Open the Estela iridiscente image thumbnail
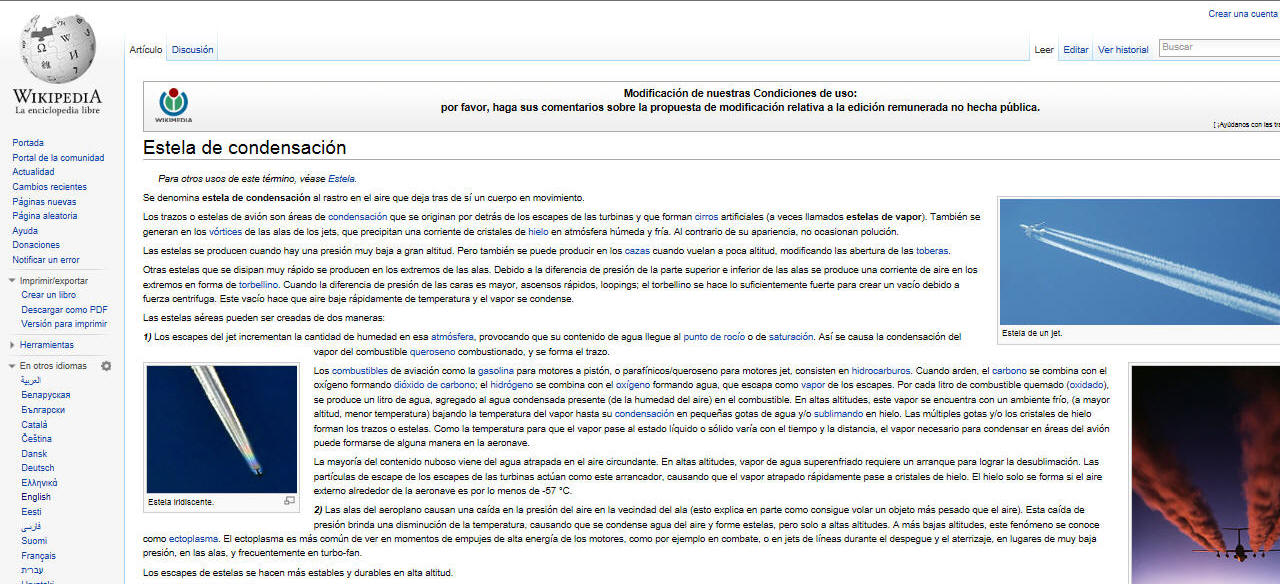 [222, 429]
